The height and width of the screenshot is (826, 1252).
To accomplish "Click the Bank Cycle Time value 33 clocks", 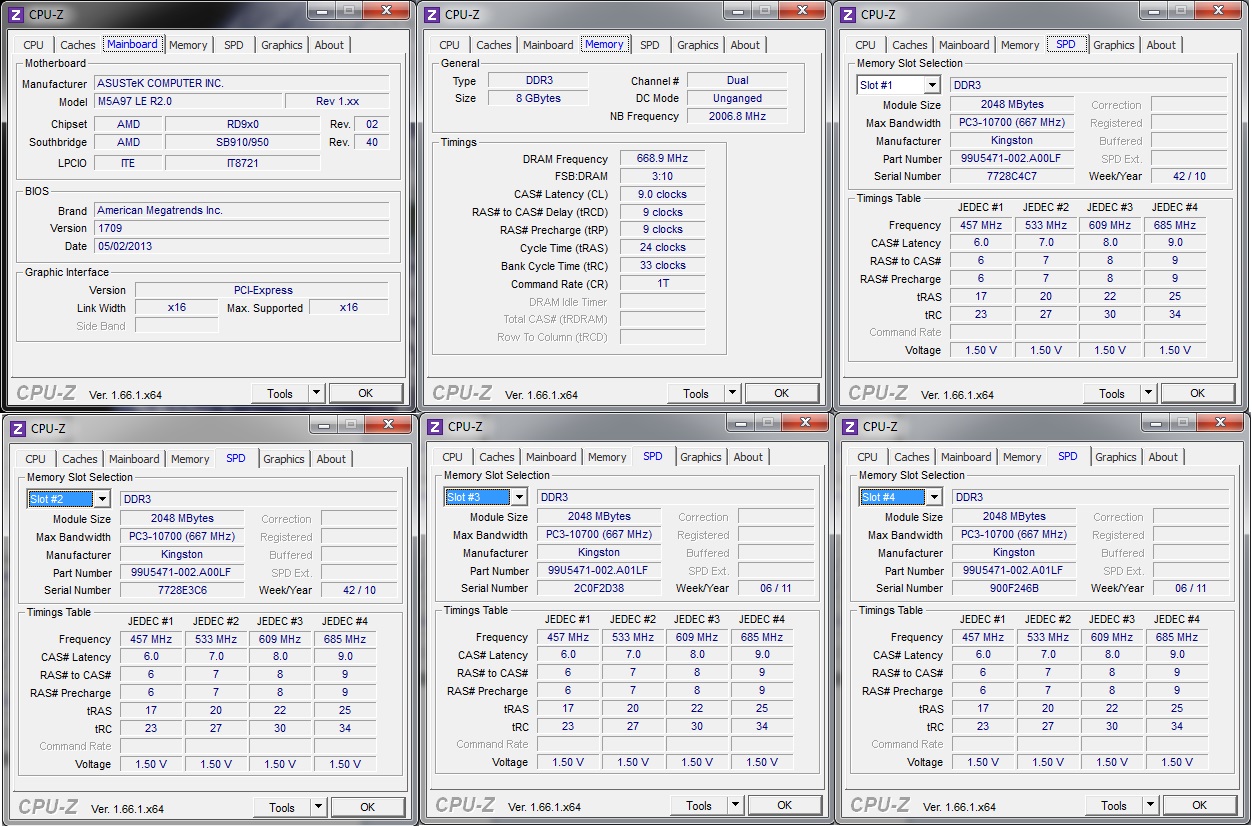I will (662, 266).
